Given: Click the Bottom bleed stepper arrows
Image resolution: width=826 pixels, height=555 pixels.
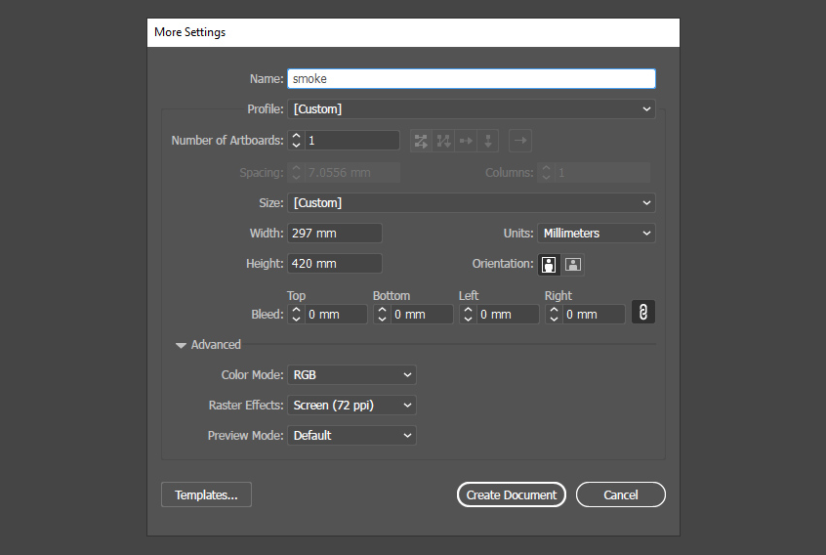Looking at the screenshot, I should [382, 314].
